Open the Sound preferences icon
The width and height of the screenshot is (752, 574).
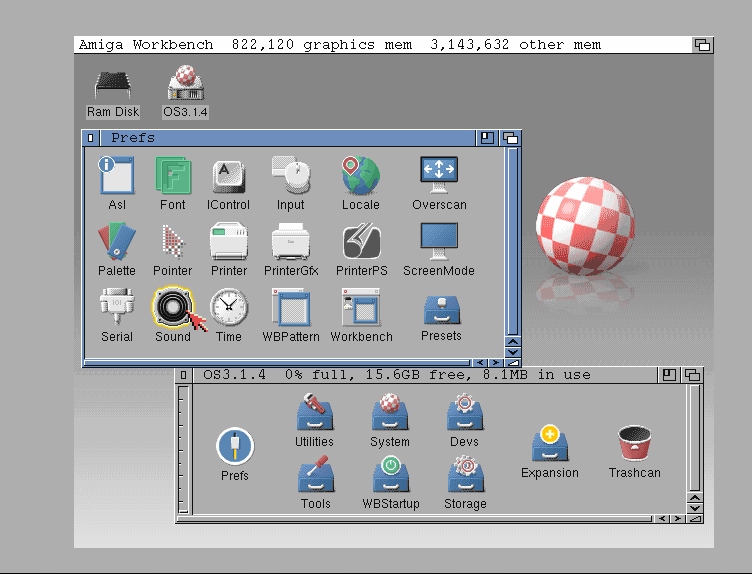click(x=172, y=309)
